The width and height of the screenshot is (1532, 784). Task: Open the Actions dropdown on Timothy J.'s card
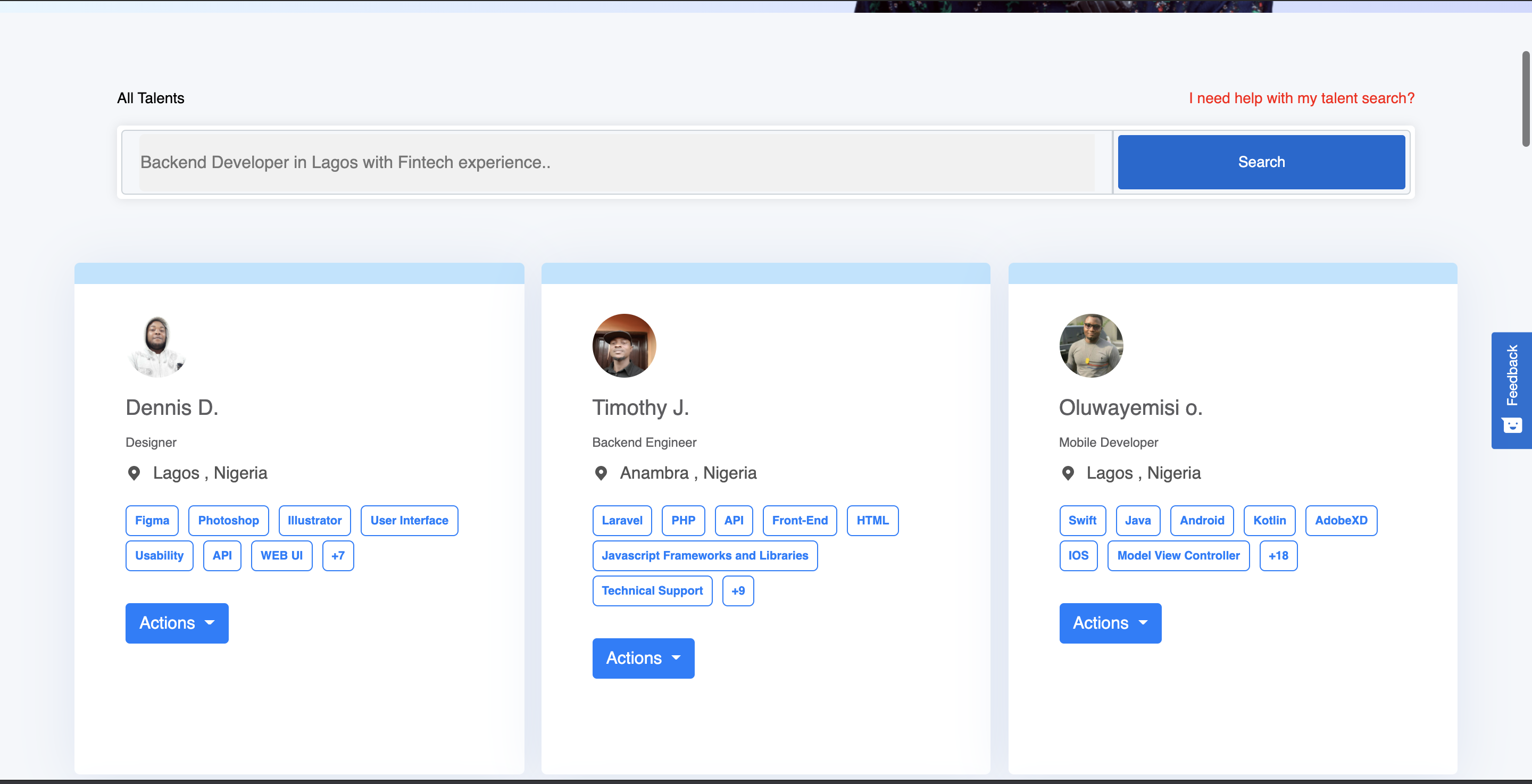click(643, 658)
